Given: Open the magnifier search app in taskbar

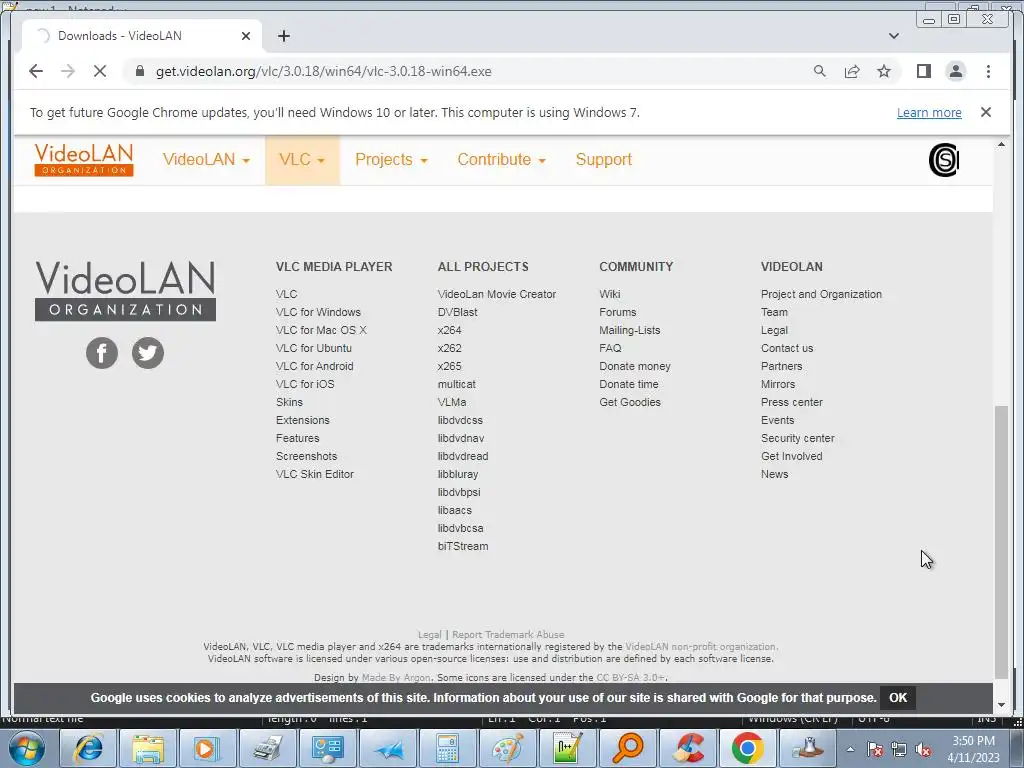Looking at the screenshot, I should click(x=628, y=748).
